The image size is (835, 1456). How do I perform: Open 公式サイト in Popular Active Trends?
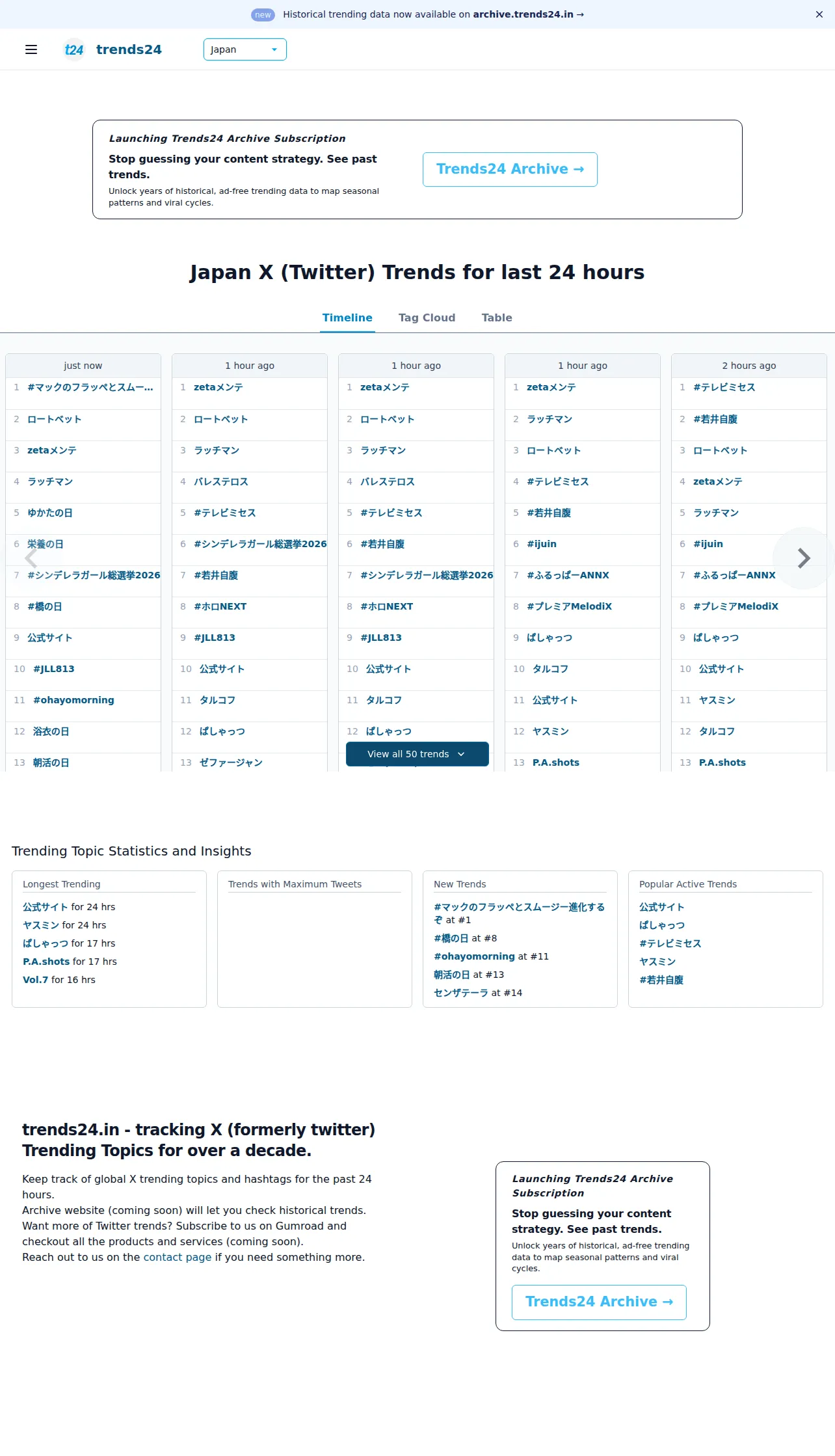[662, 907]
